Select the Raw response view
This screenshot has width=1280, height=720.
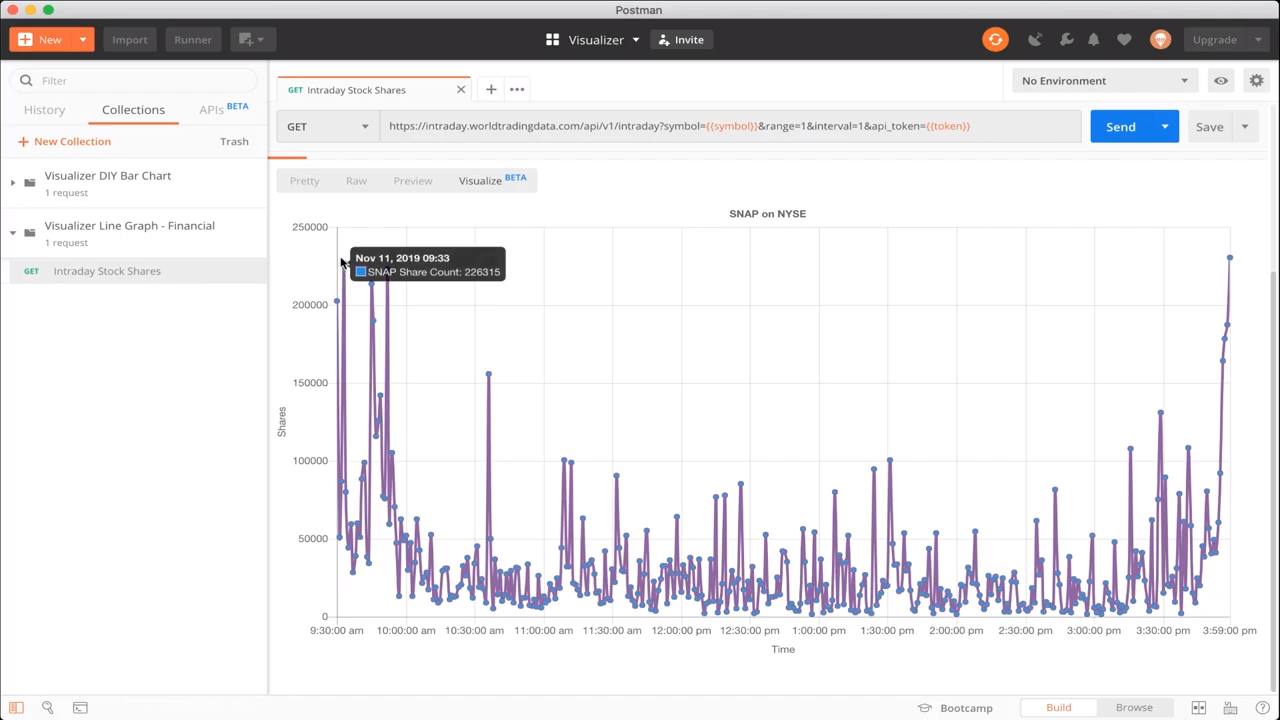click(x=356, y=181)
